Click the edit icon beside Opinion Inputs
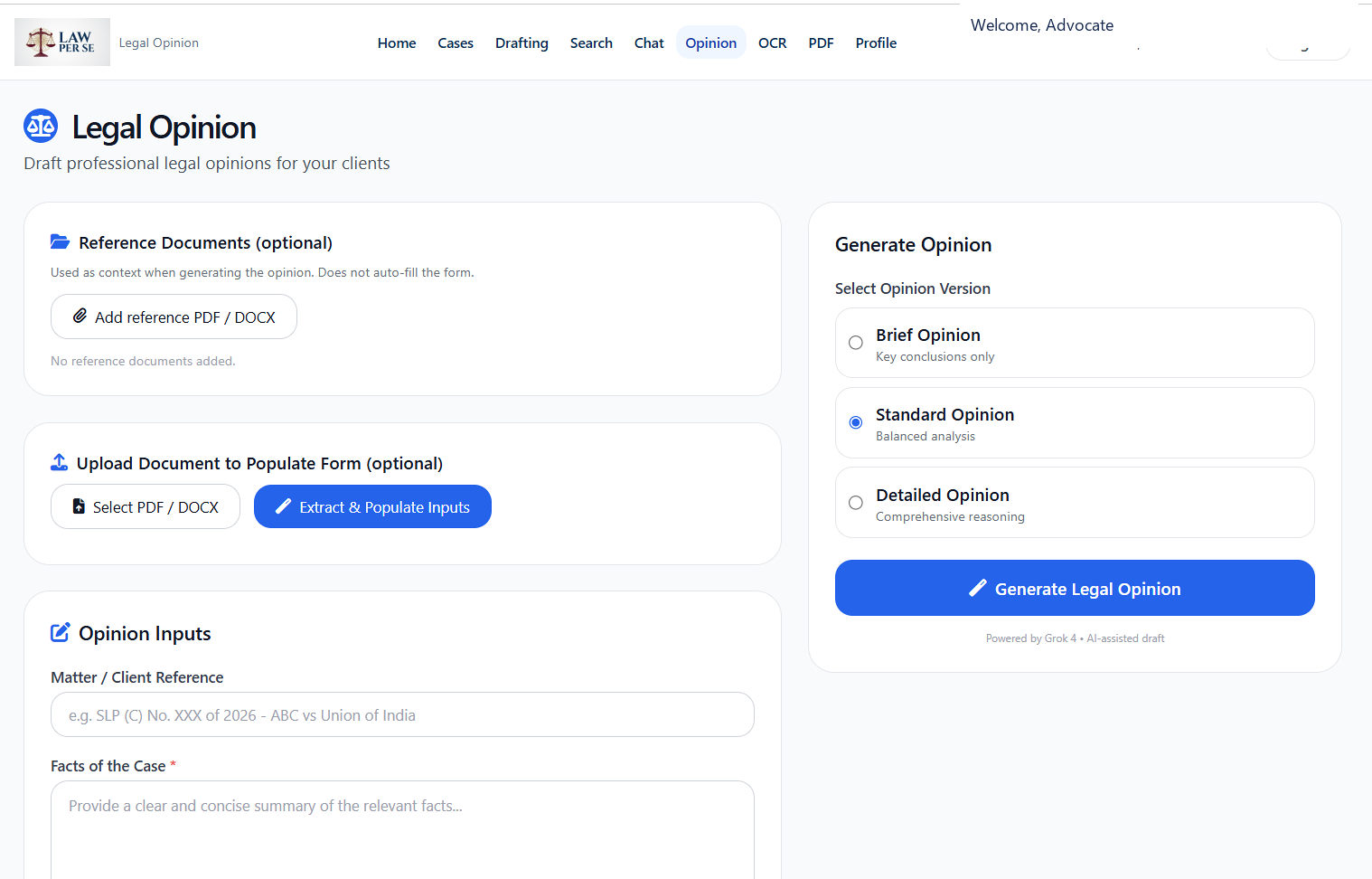 [x=61, y=632]
